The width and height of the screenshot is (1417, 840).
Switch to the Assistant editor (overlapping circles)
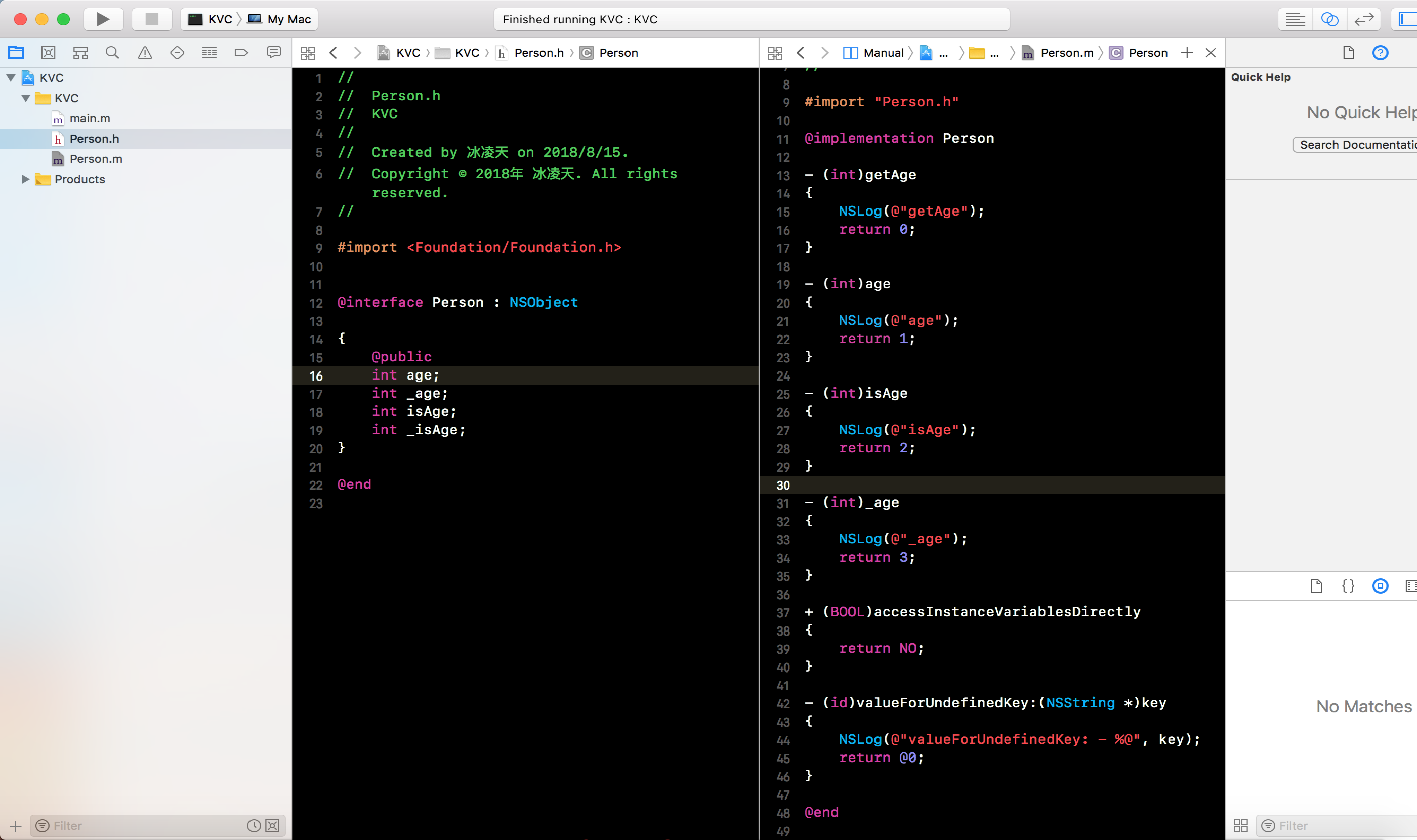click(1329, 19)
